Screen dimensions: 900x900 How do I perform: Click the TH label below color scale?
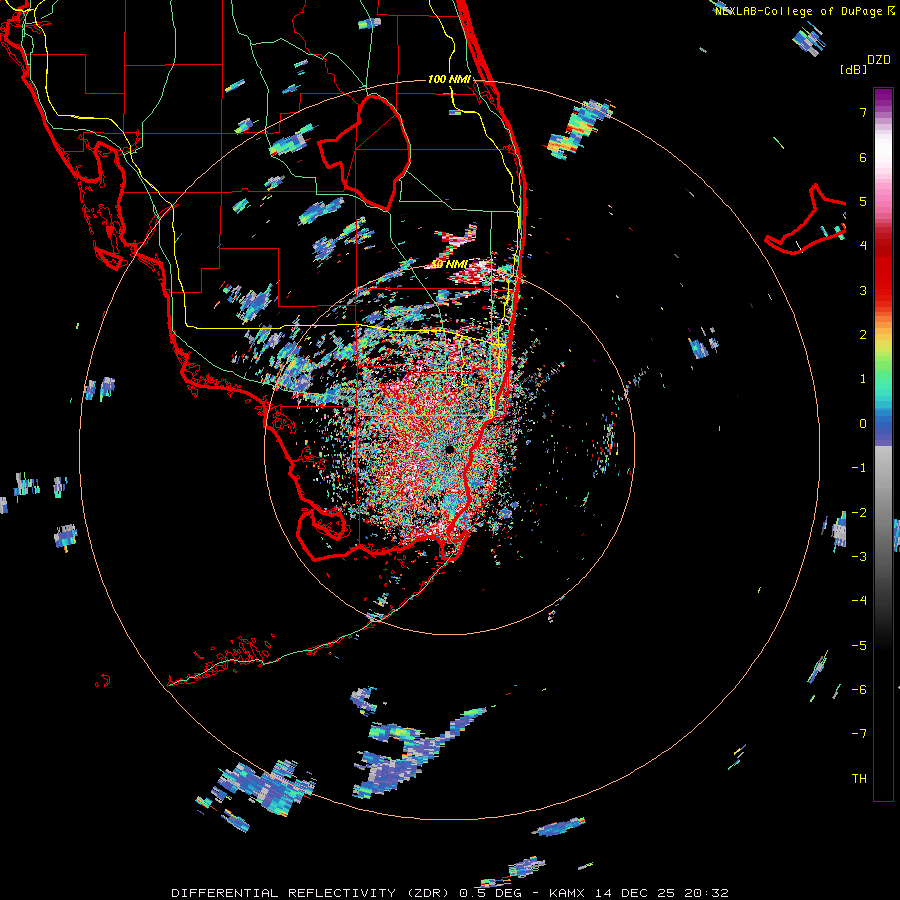(859, 778)
